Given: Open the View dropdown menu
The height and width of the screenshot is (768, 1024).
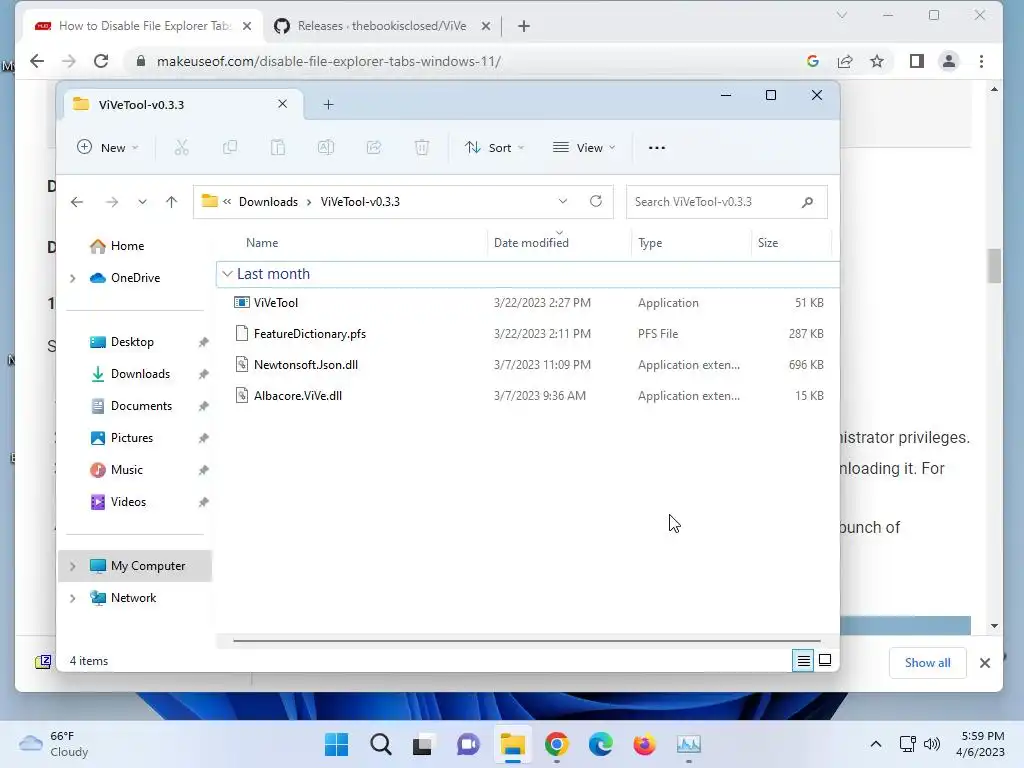Looking at the screenshot, I should (584, 148).
